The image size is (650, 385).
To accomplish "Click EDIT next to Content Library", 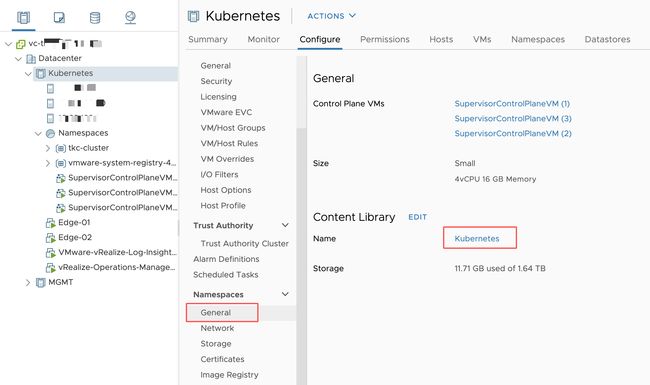I will point(417,217).
